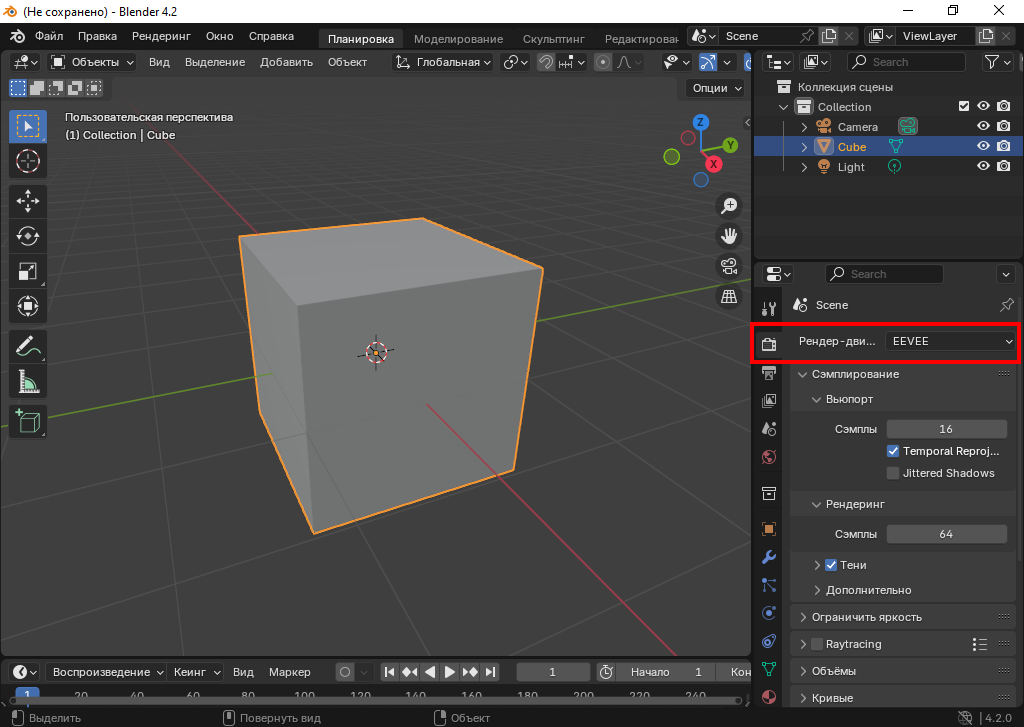Select the Move tool in the toolbar

(28, 200)
